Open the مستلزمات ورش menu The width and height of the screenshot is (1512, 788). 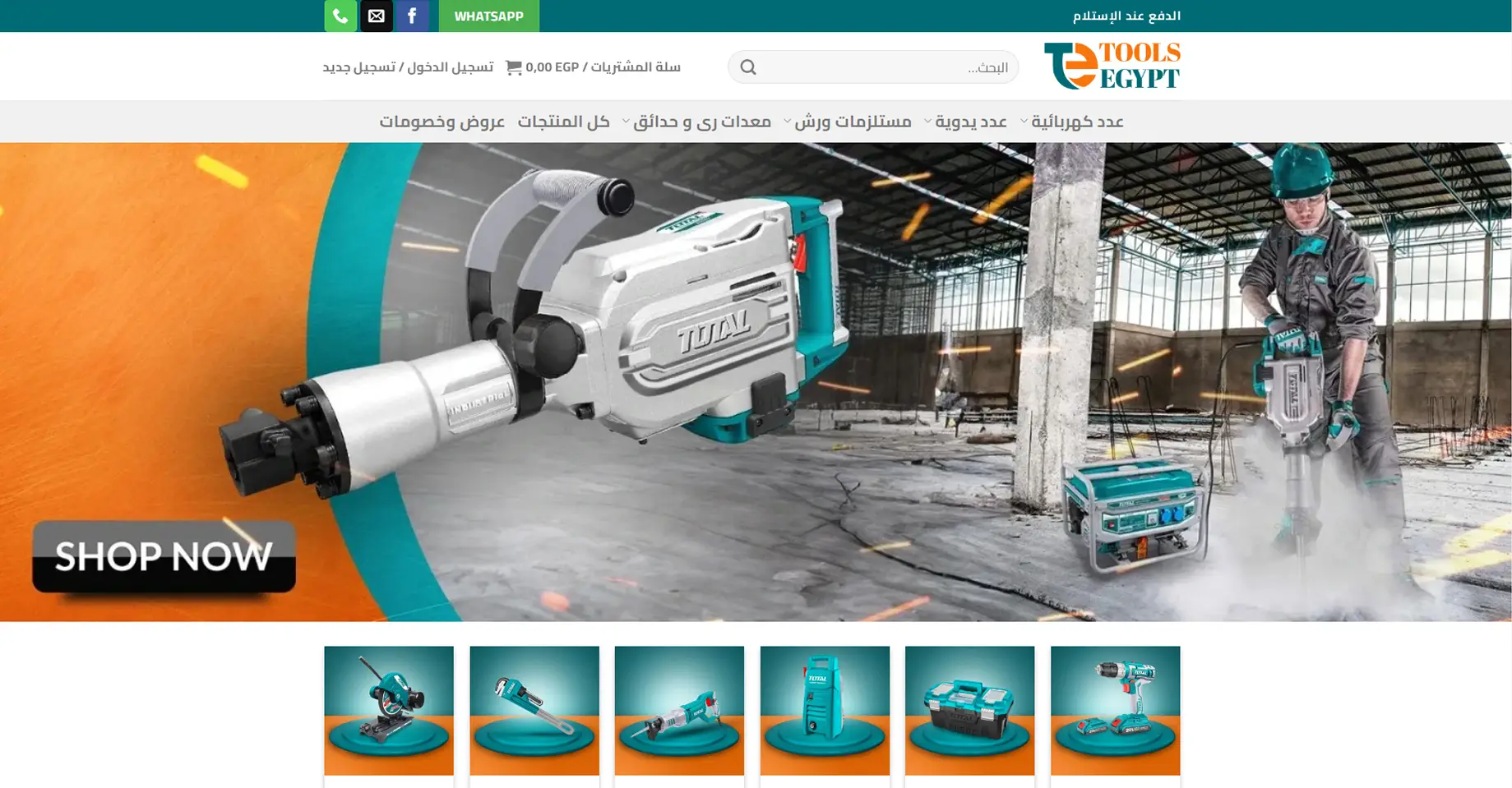(x=853, y=122)
